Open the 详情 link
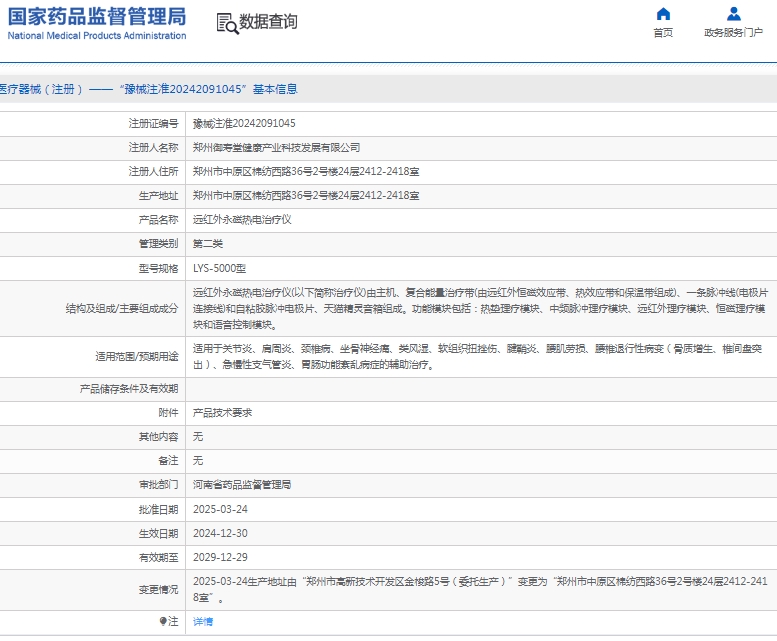Viewport: 777px width, 641px height. [x=203, y=621]
